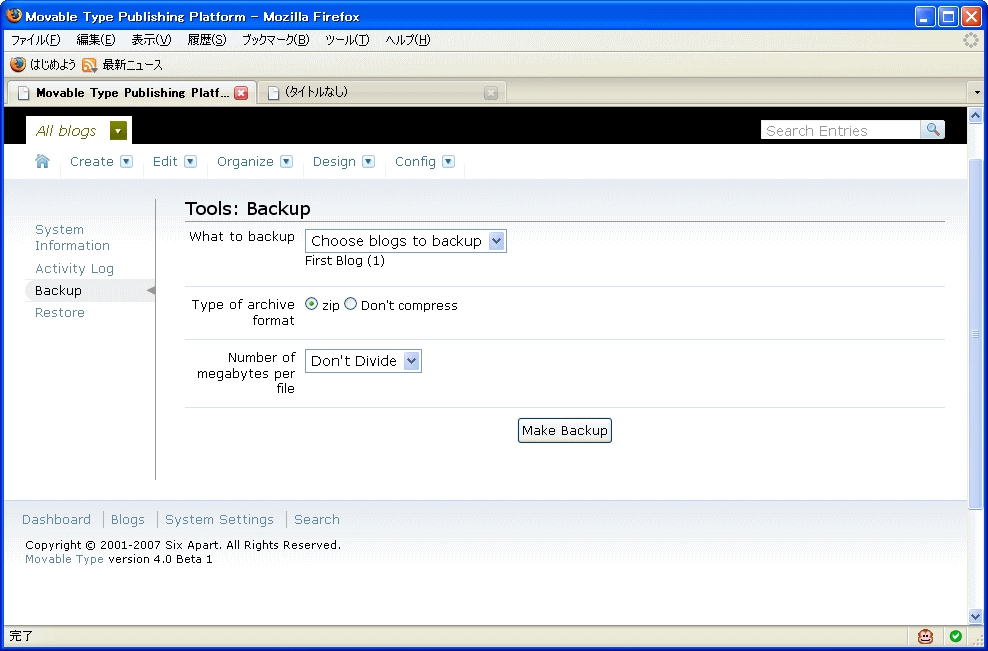Viewport: 988px width, 651px height.
Task: Open the 編集(E) menu
Action: (x=96, y=40)
